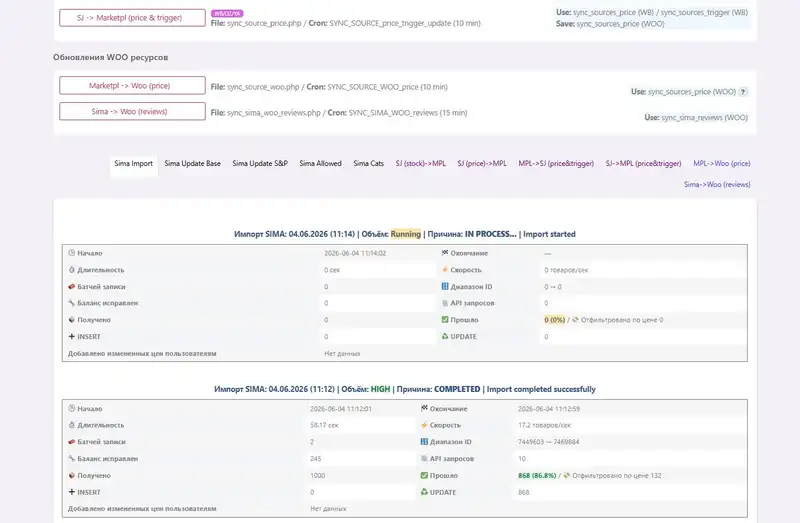Switch to Sima Update Base tab
This screenshot has width=800, height=523.
coord(192,164)
